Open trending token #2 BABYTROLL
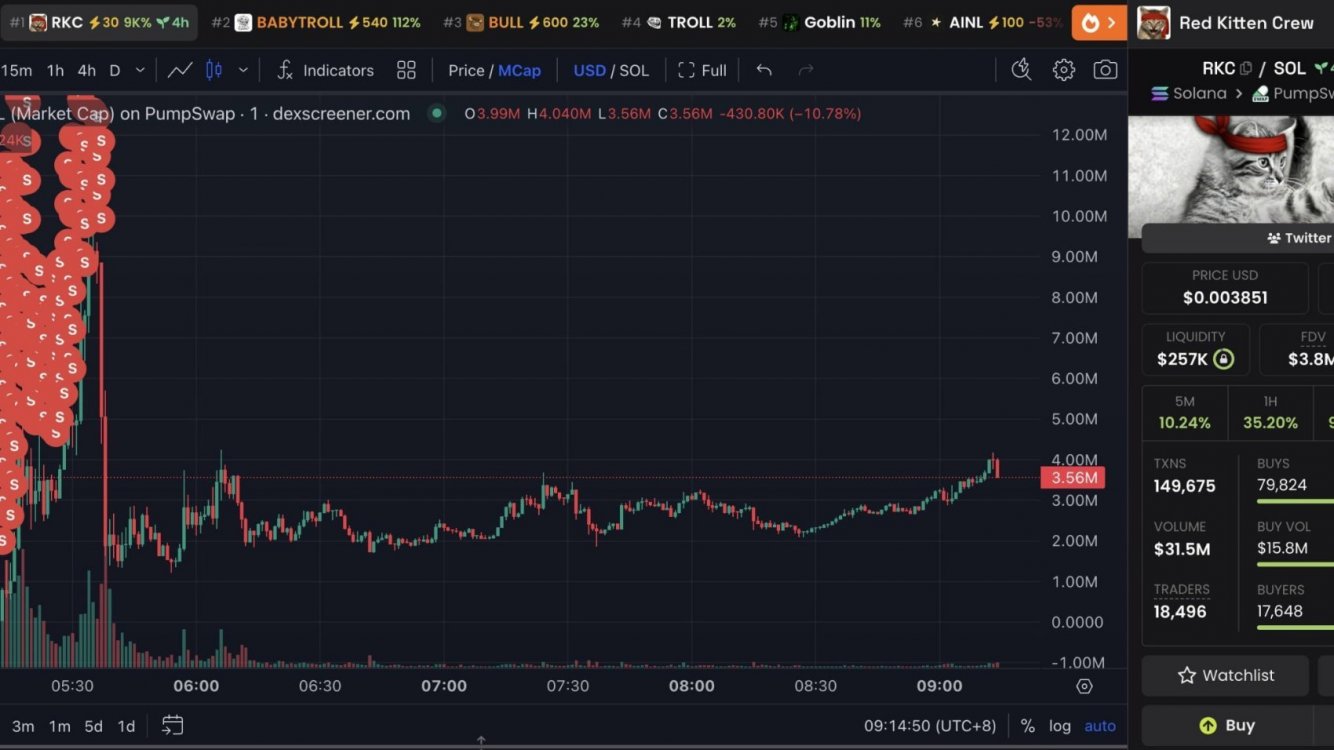 316,22
